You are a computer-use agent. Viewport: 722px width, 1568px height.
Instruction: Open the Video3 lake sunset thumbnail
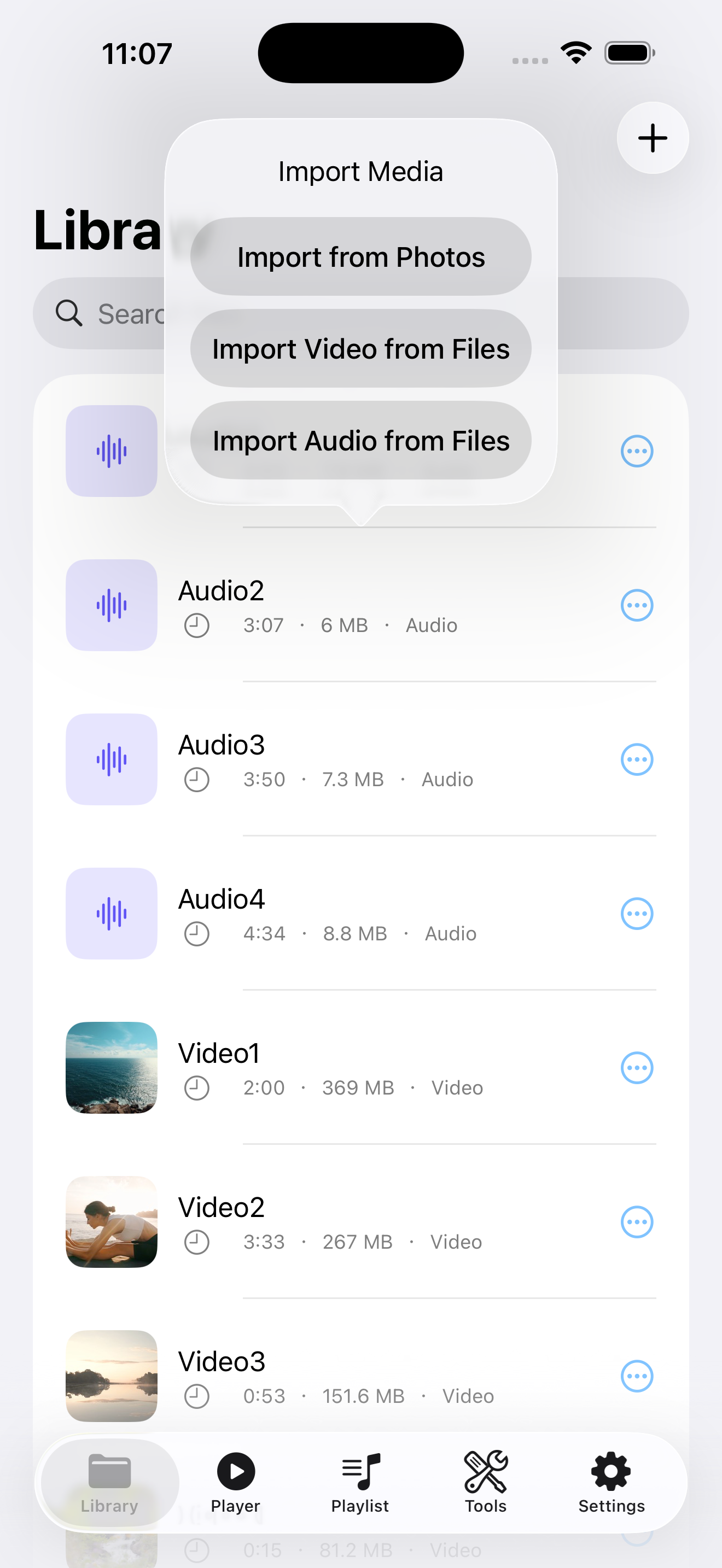112,1376
